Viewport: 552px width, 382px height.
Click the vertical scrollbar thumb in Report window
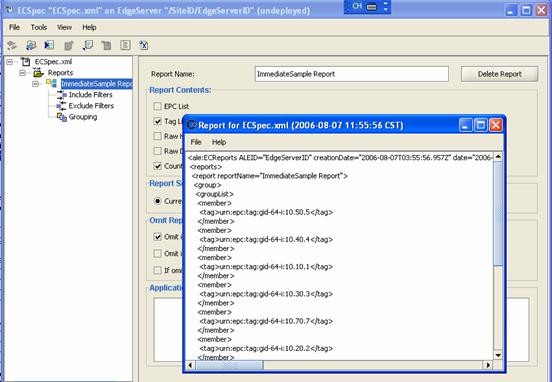point(498,213)
